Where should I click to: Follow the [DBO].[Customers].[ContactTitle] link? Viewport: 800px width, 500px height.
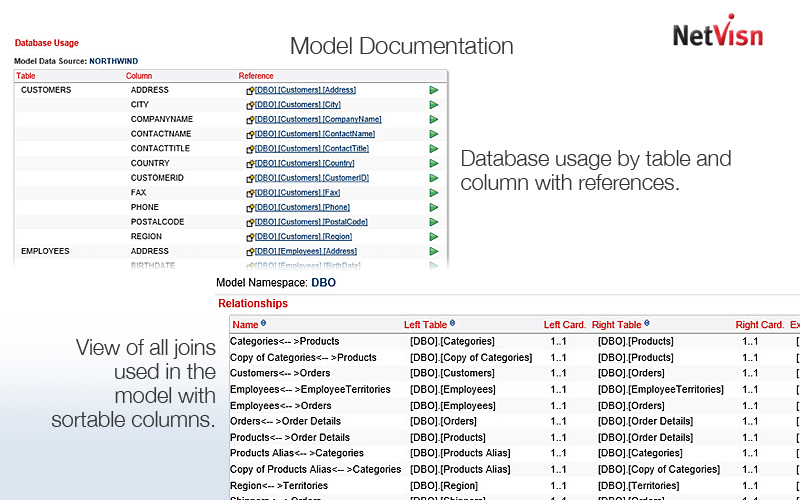(312, 148)
